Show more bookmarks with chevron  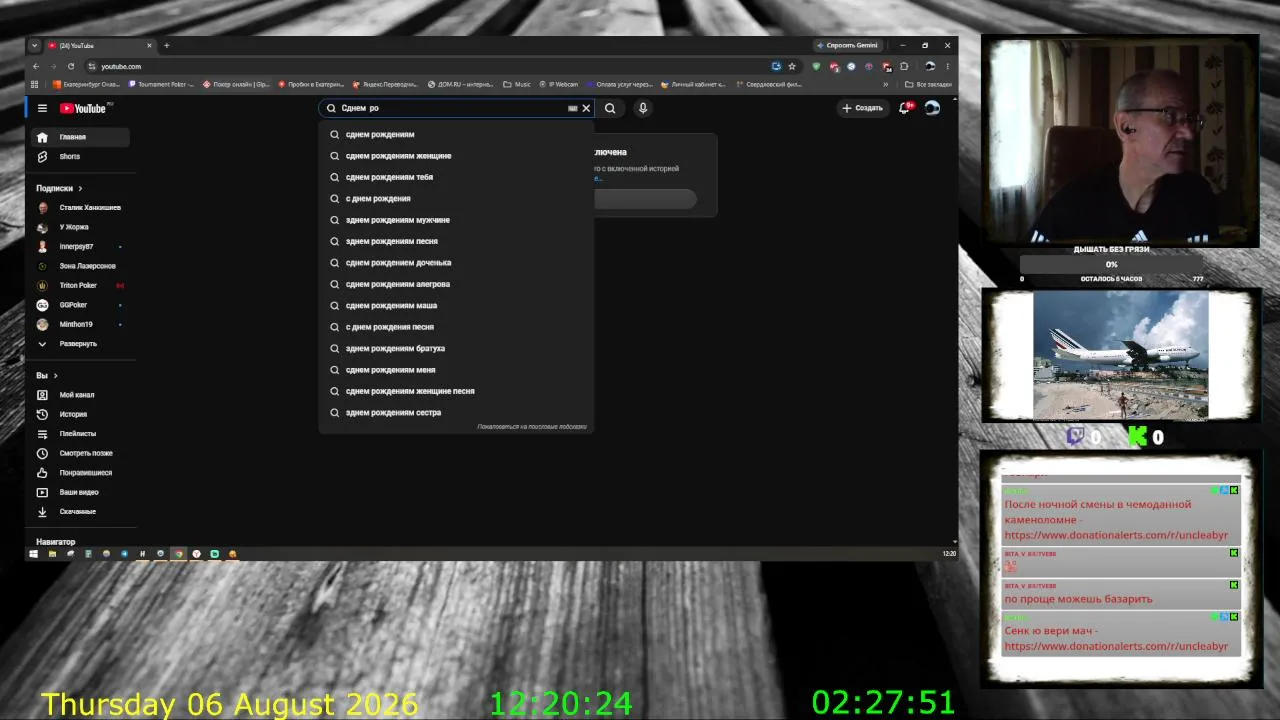click(x=885, y=84)
